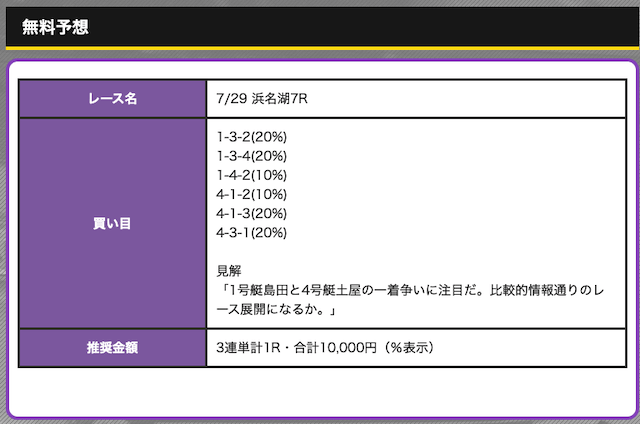This screenshot has height=424, width=640.
Task: Click the comment starting 「1号艇島田と4号艇土屋
Action: (410, 290)
